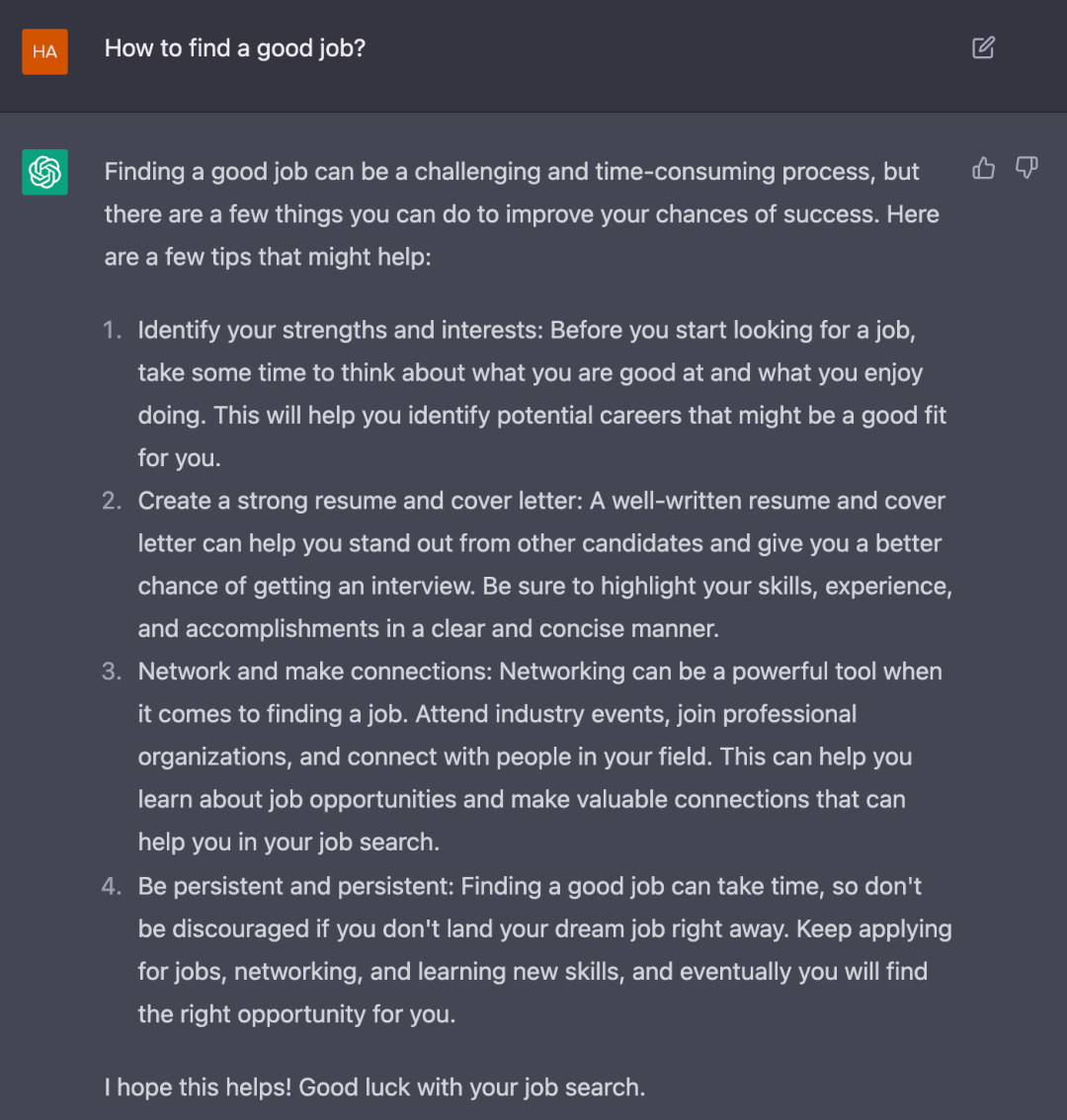Click the orange HA user avatar

(x=45, y=51)
